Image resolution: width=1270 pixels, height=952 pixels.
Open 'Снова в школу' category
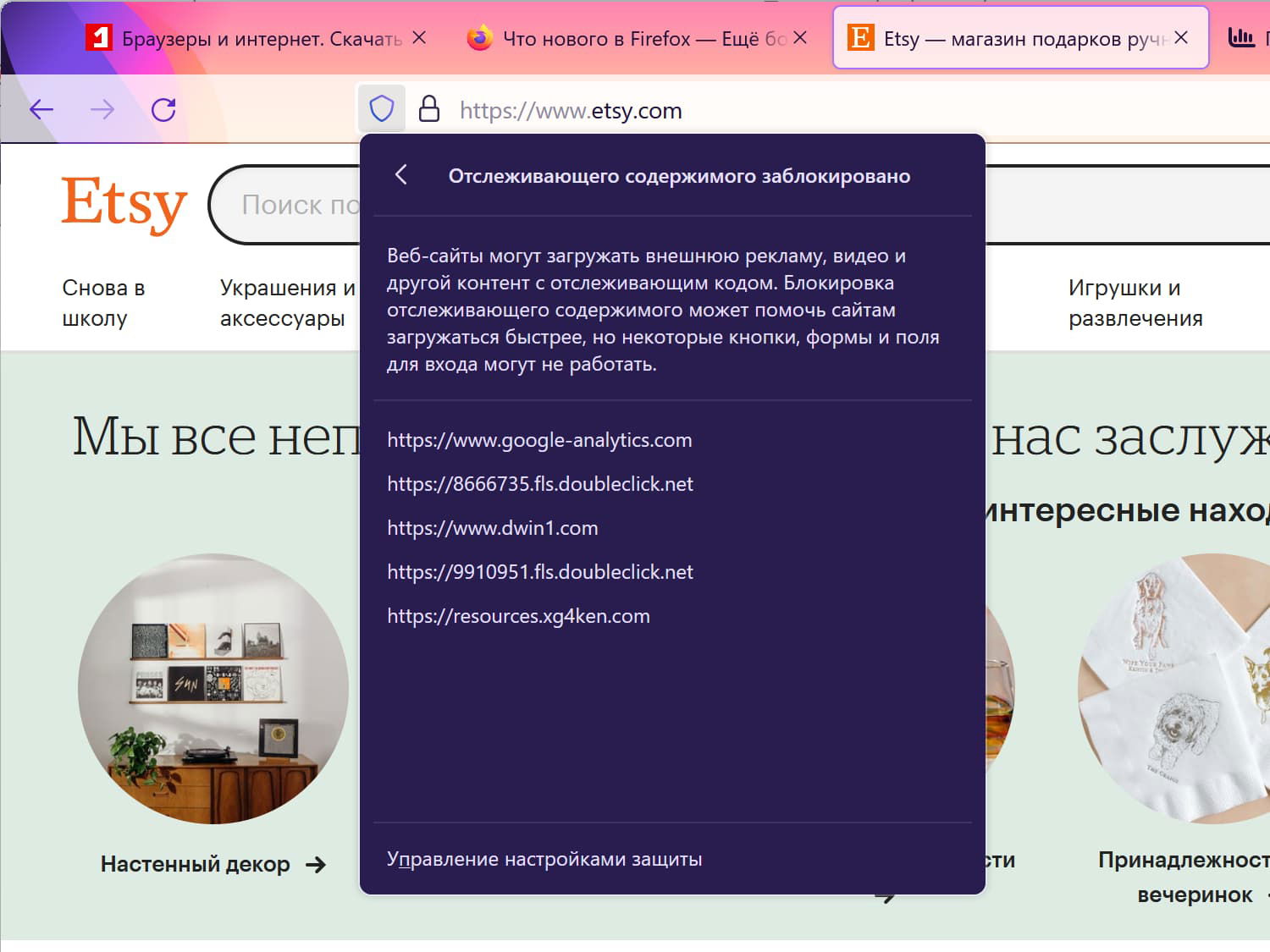pos(103,303)
